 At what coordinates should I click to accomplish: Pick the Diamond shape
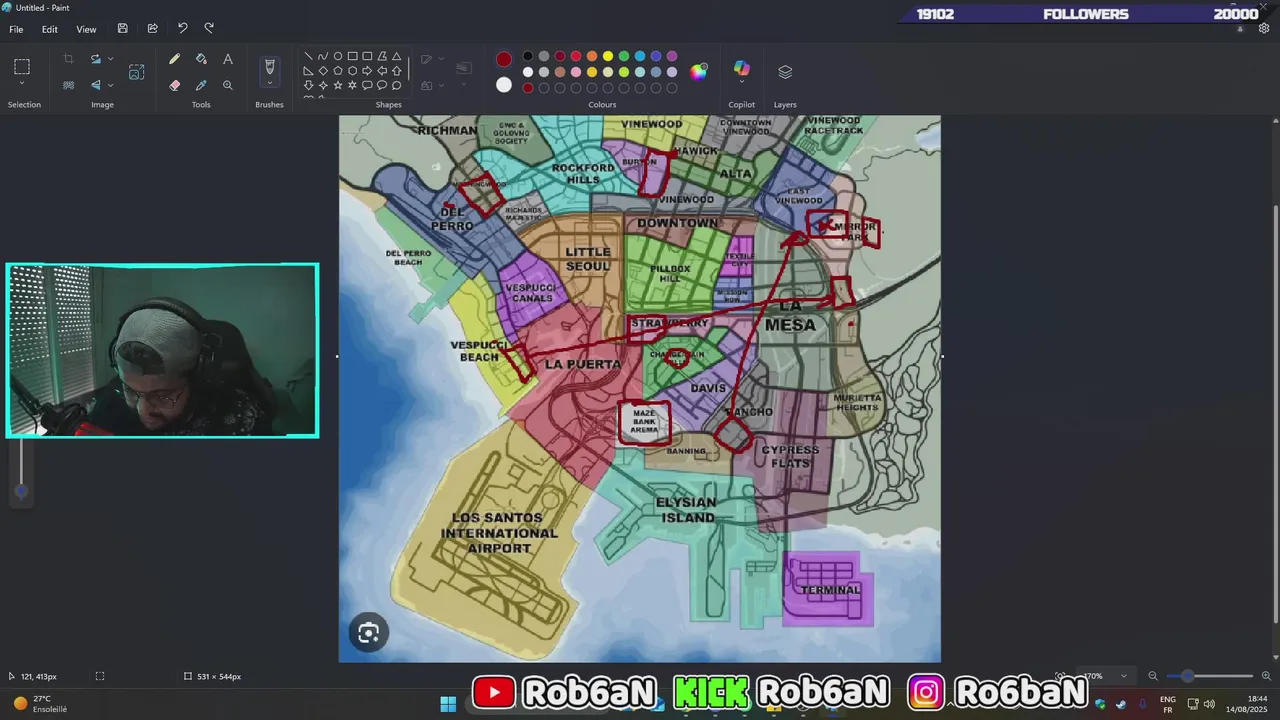[x=323, y=71]
